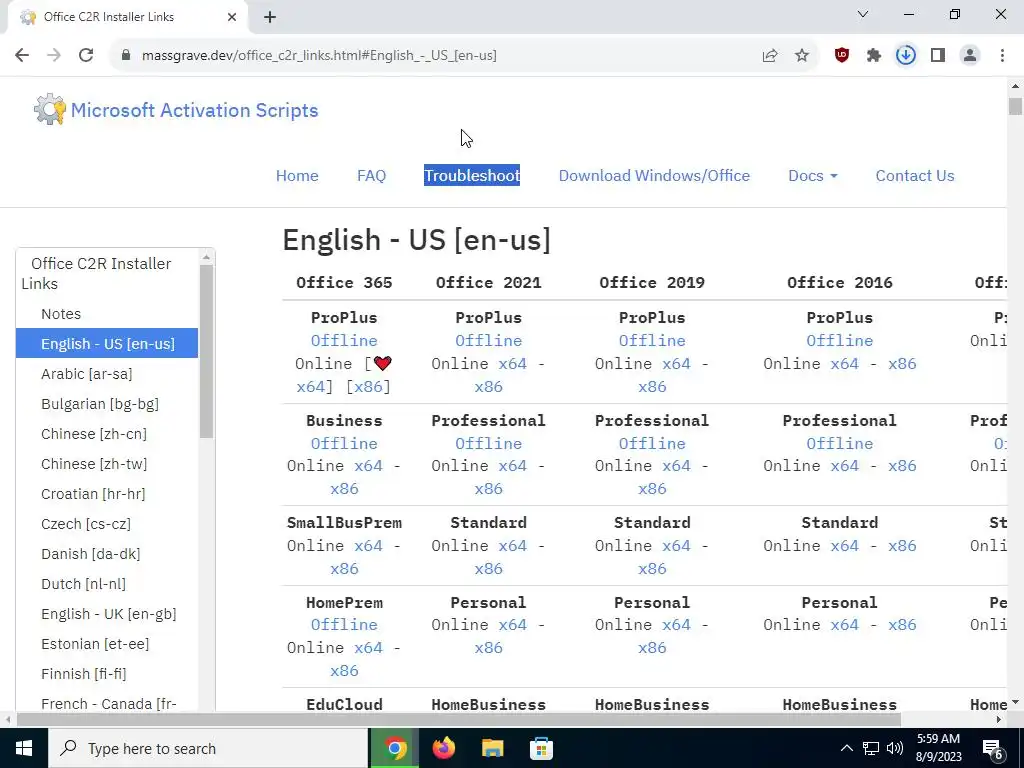Click x86 under Office 2016 Standard
This screenshot has width=1024, height=768.
[902, 545]
